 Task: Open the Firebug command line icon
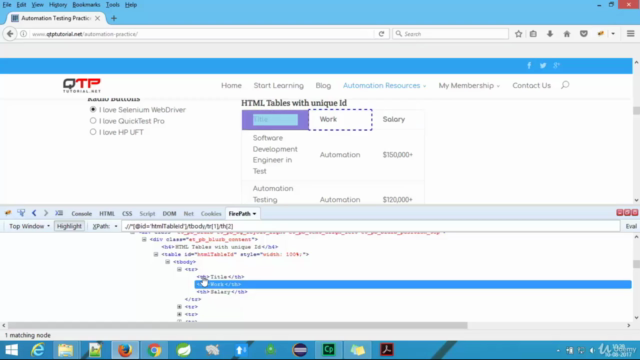59,213
